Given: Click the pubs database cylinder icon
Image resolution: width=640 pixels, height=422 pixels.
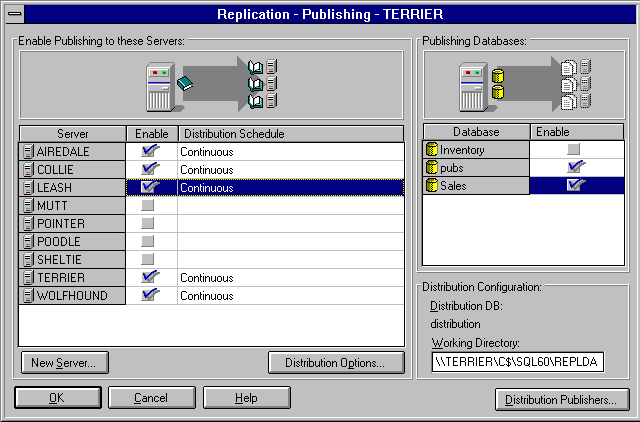Looking at the screenshot, I should 432,168.
